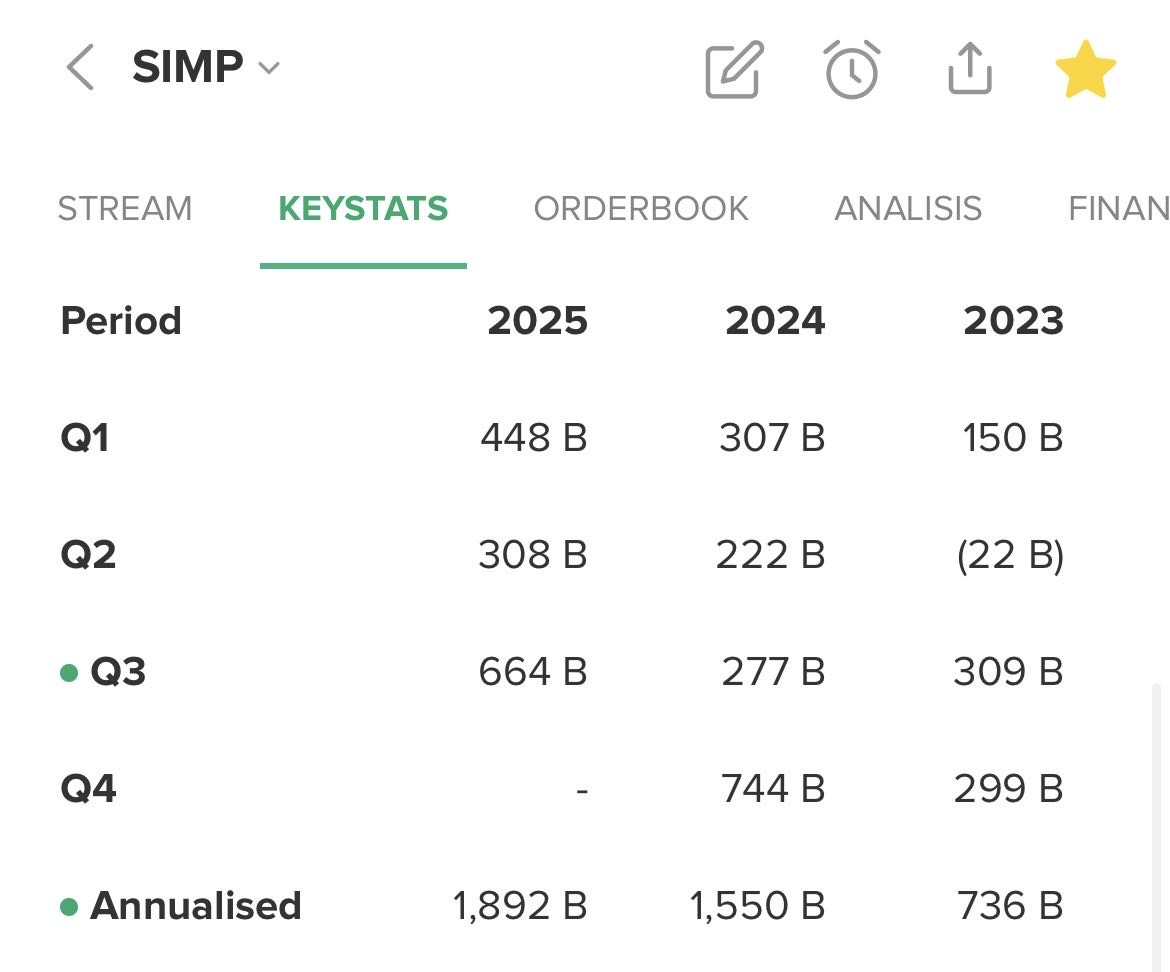
Task: Tap the share icon
Action: pos(969,70)
